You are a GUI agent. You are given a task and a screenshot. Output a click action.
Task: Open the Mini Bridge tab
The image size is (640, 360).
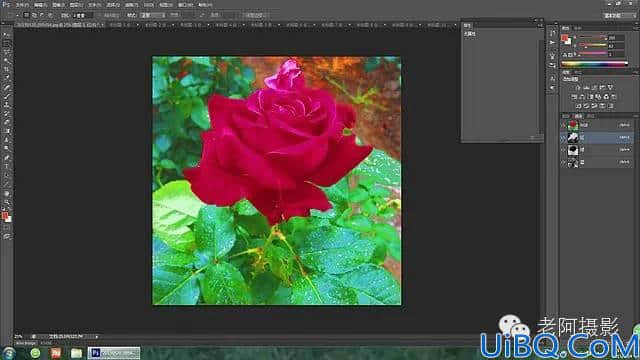click(x=26, y=343)
